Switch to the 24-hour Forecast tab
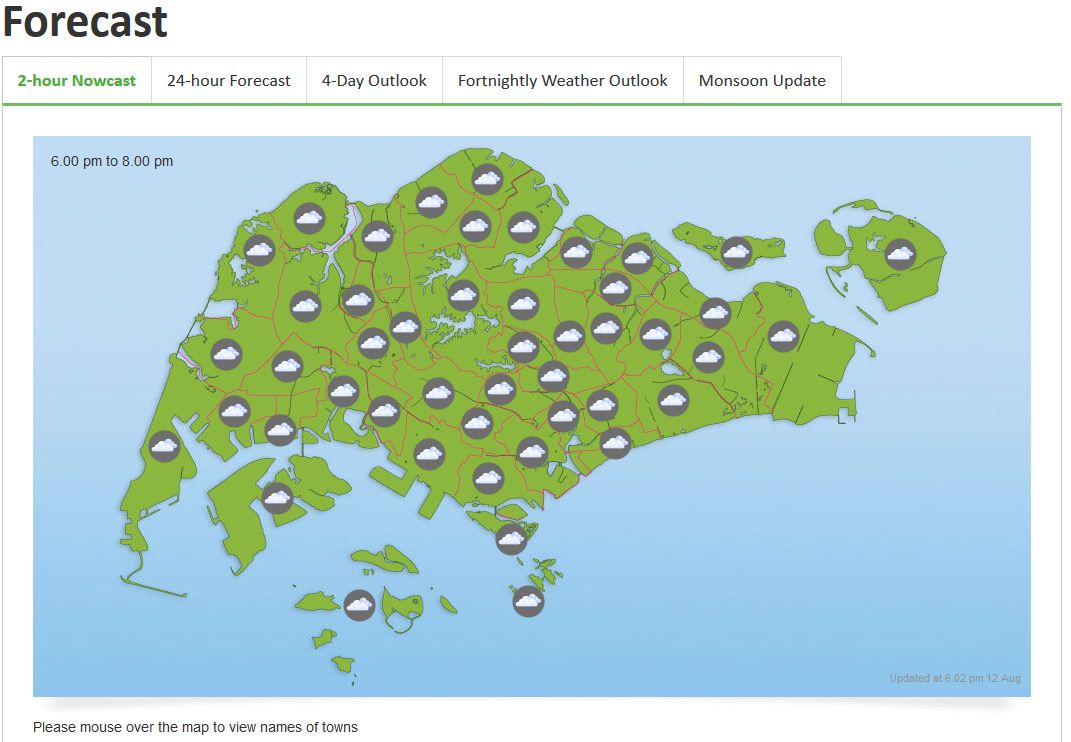1071x742 pixels. tap(229, 81)
